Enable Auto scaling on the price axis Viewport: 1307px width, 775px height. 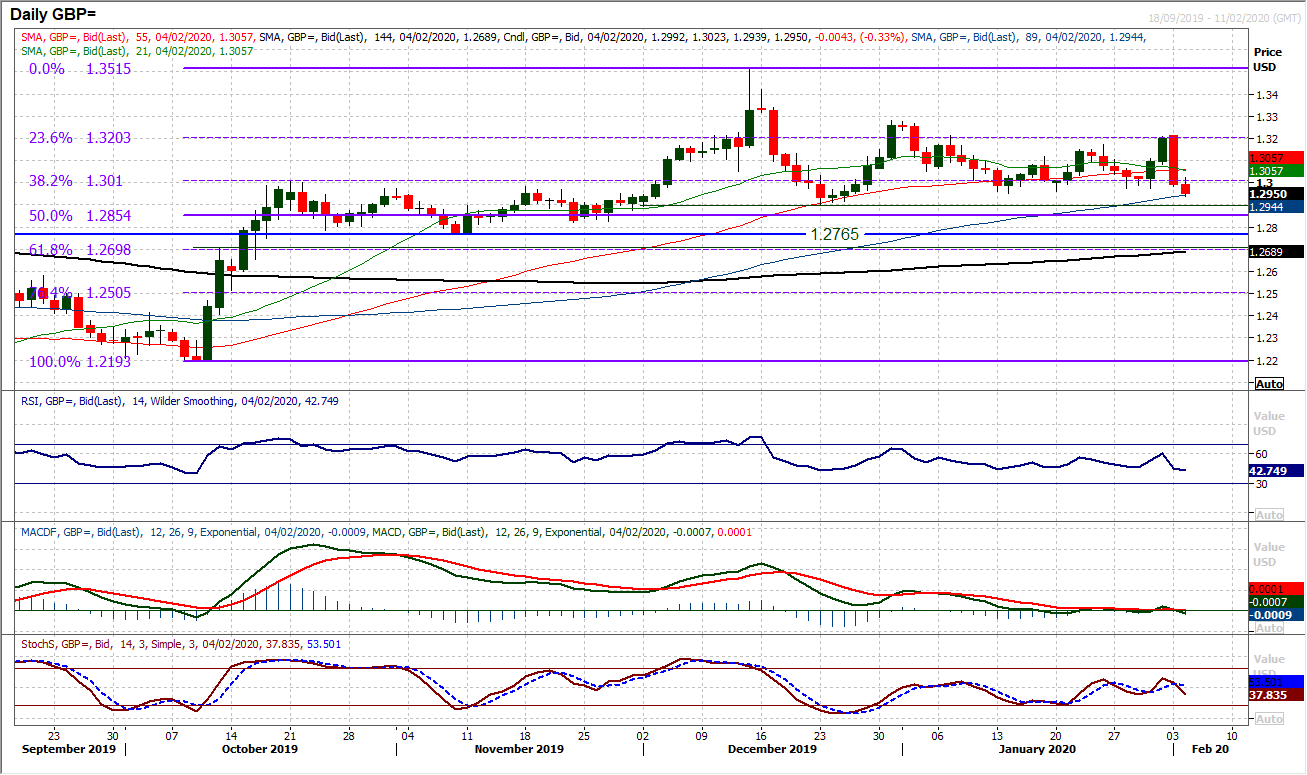(x=1268, y=383)
